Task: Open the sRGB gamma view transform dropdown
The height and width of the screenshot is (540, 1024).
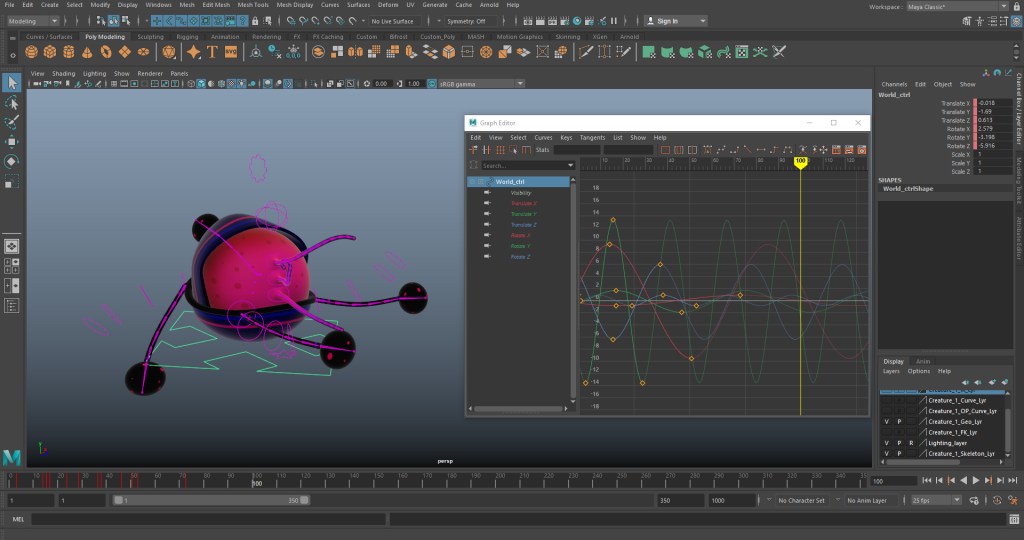Action: click(x=481, y=84)
